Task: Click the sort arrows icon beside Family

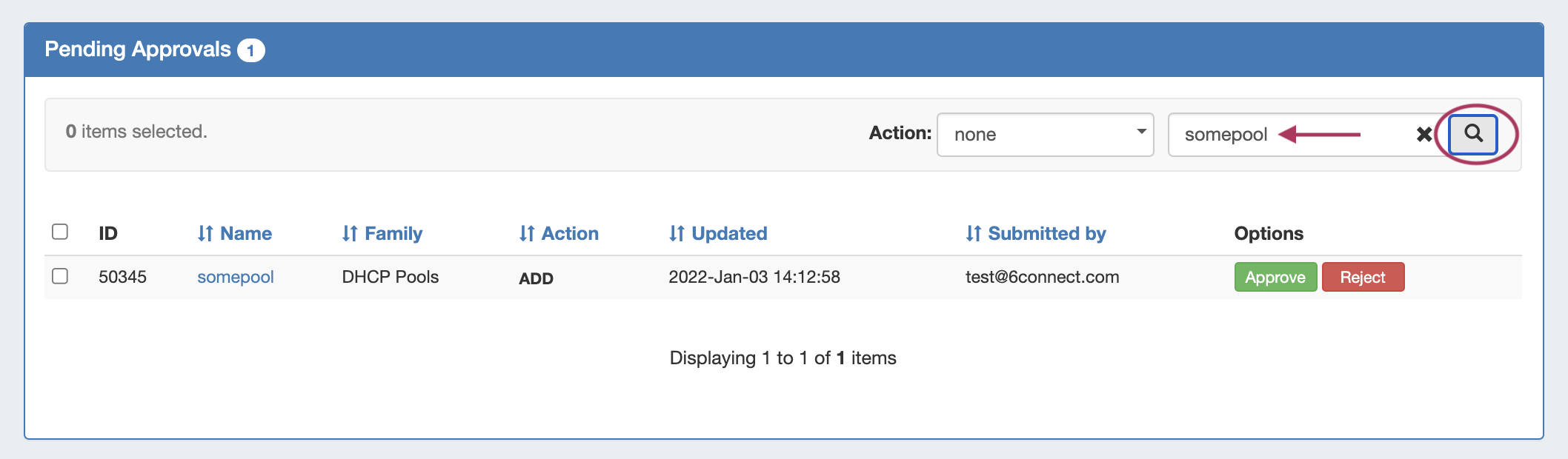Action: [350, 234]
